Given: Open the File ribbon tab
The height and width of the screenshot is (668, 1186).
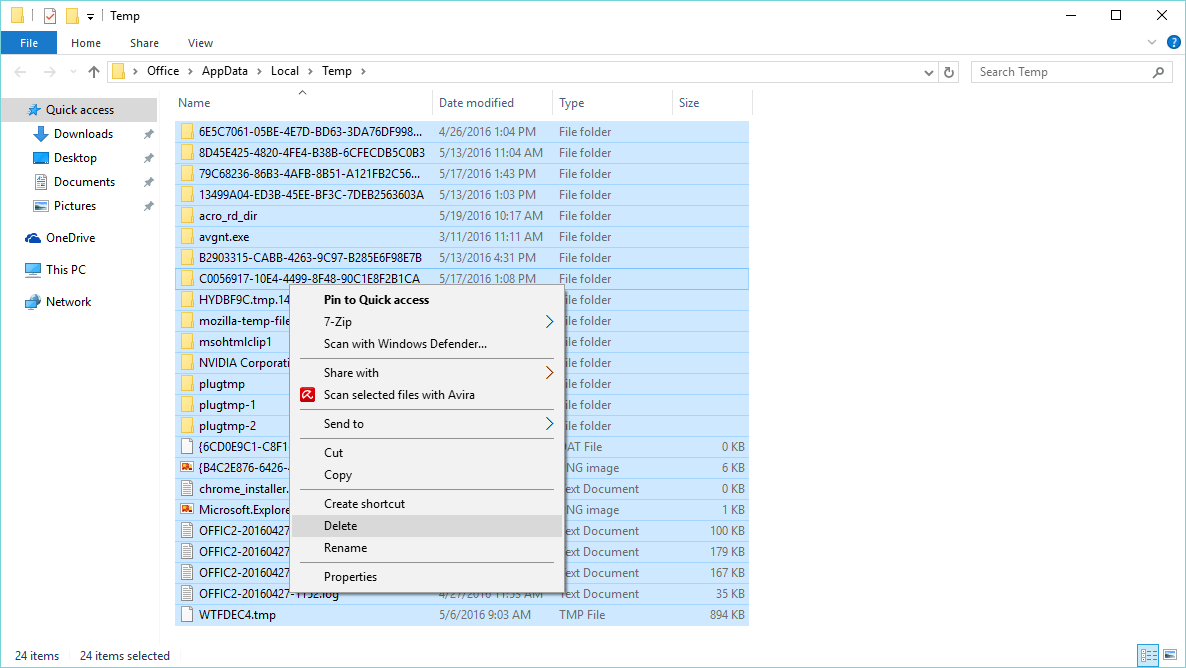Looking at the screenshot, I should coord(29,43).
